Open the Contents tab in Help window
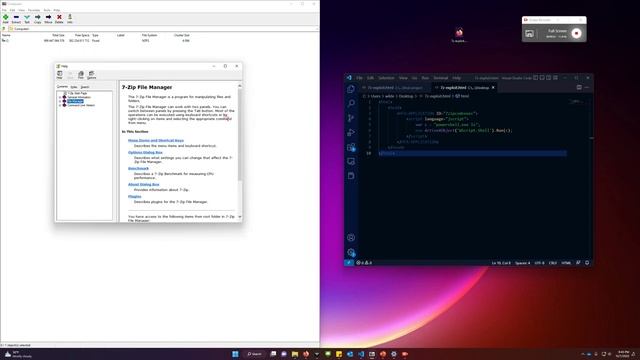 tap(62, 87)
